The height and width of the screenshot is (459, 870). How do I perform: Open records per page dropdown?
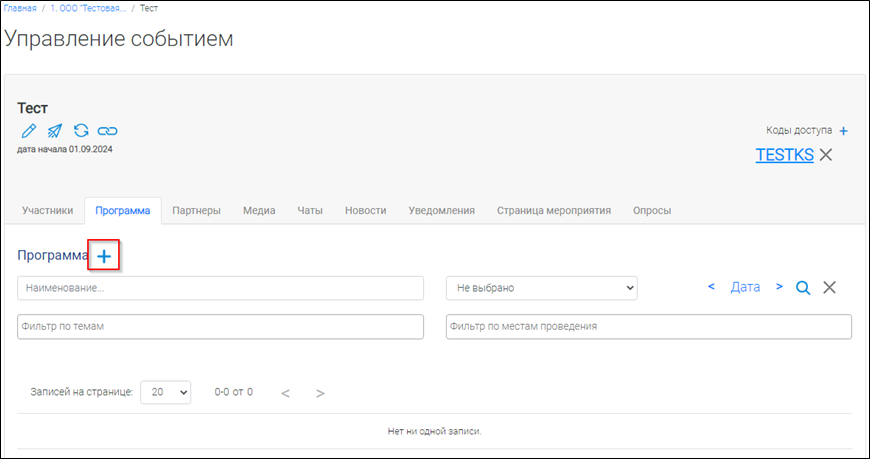point(166,393)
